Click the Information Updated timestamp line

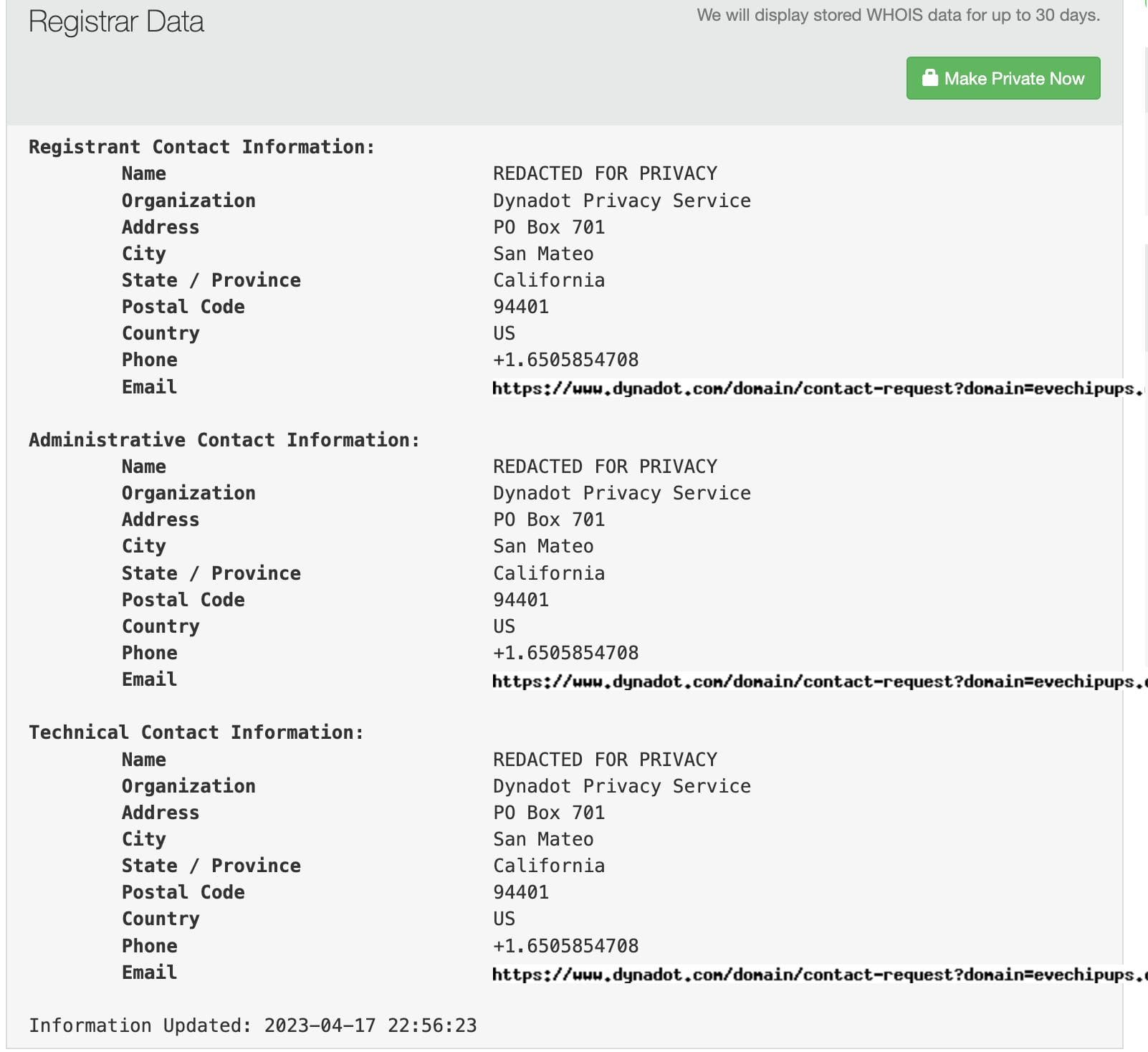coord(252,1025)
